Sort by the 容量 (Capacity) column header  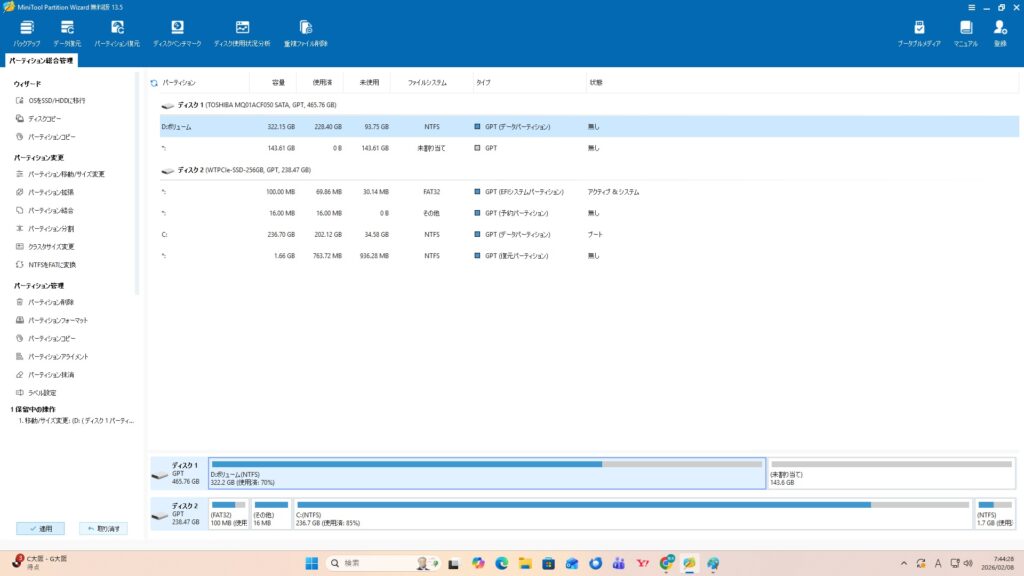tap(278, 83)
